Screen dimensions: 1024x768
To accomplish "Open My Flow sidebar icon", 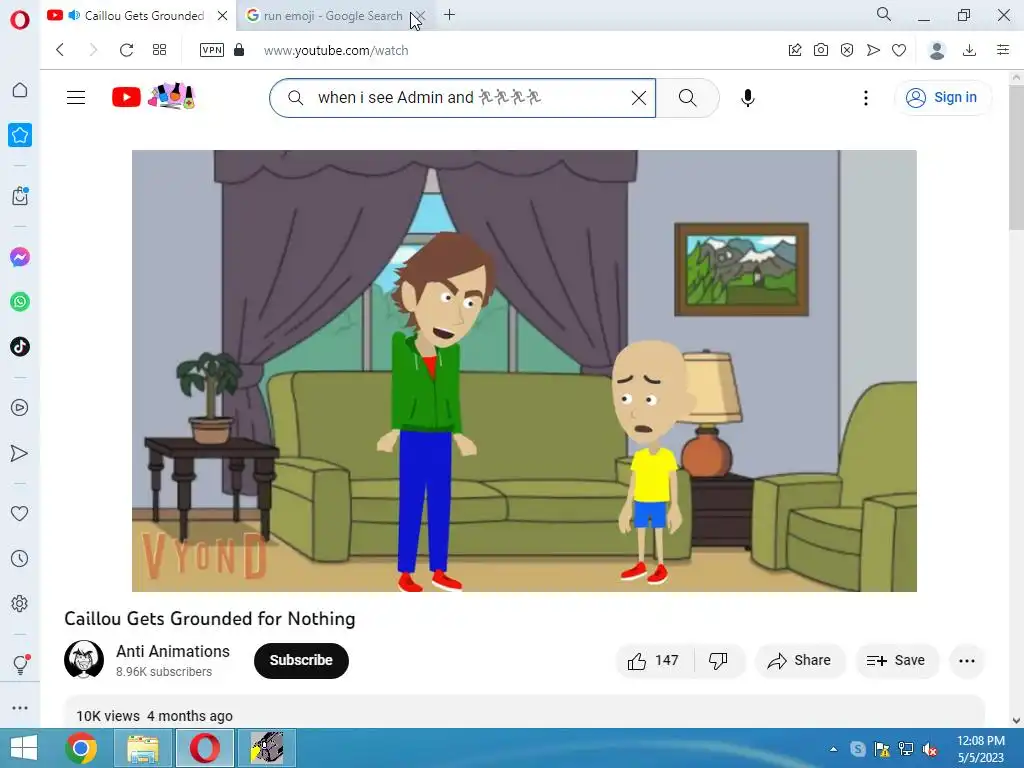I will 20,453.
